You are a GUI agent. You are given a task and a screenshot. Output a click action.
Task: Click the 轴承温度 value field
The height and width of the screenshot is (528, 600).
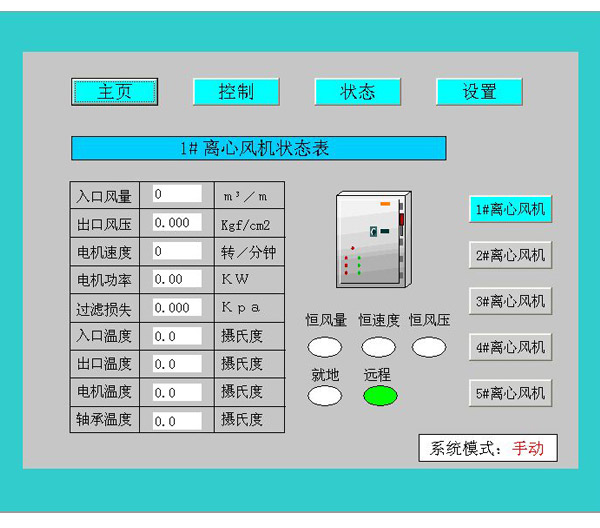pyautogui.click(x=177, y=421)
